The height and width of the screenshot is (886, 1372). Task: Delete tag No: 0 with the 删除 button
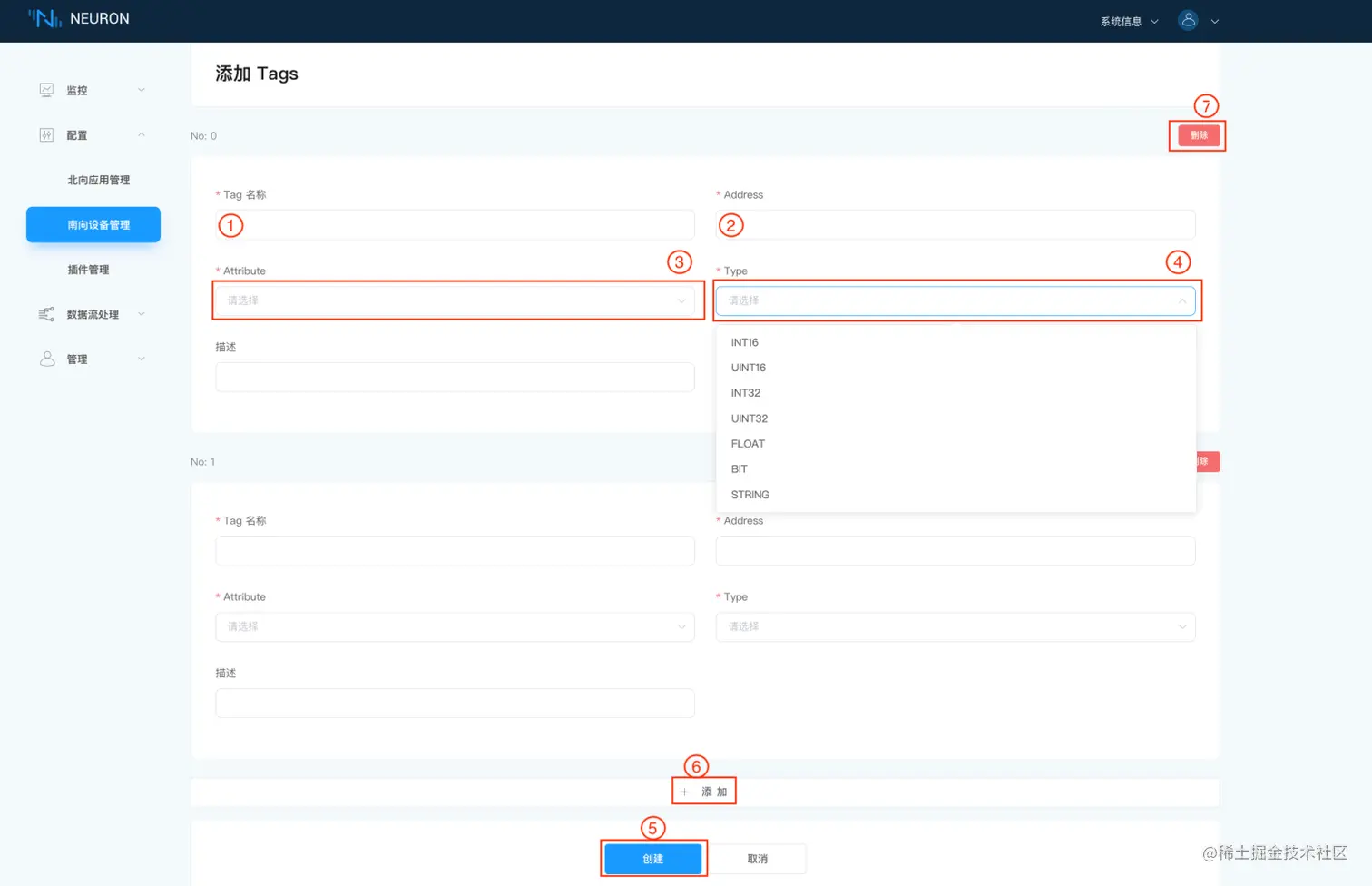(x=1199, y=135)
